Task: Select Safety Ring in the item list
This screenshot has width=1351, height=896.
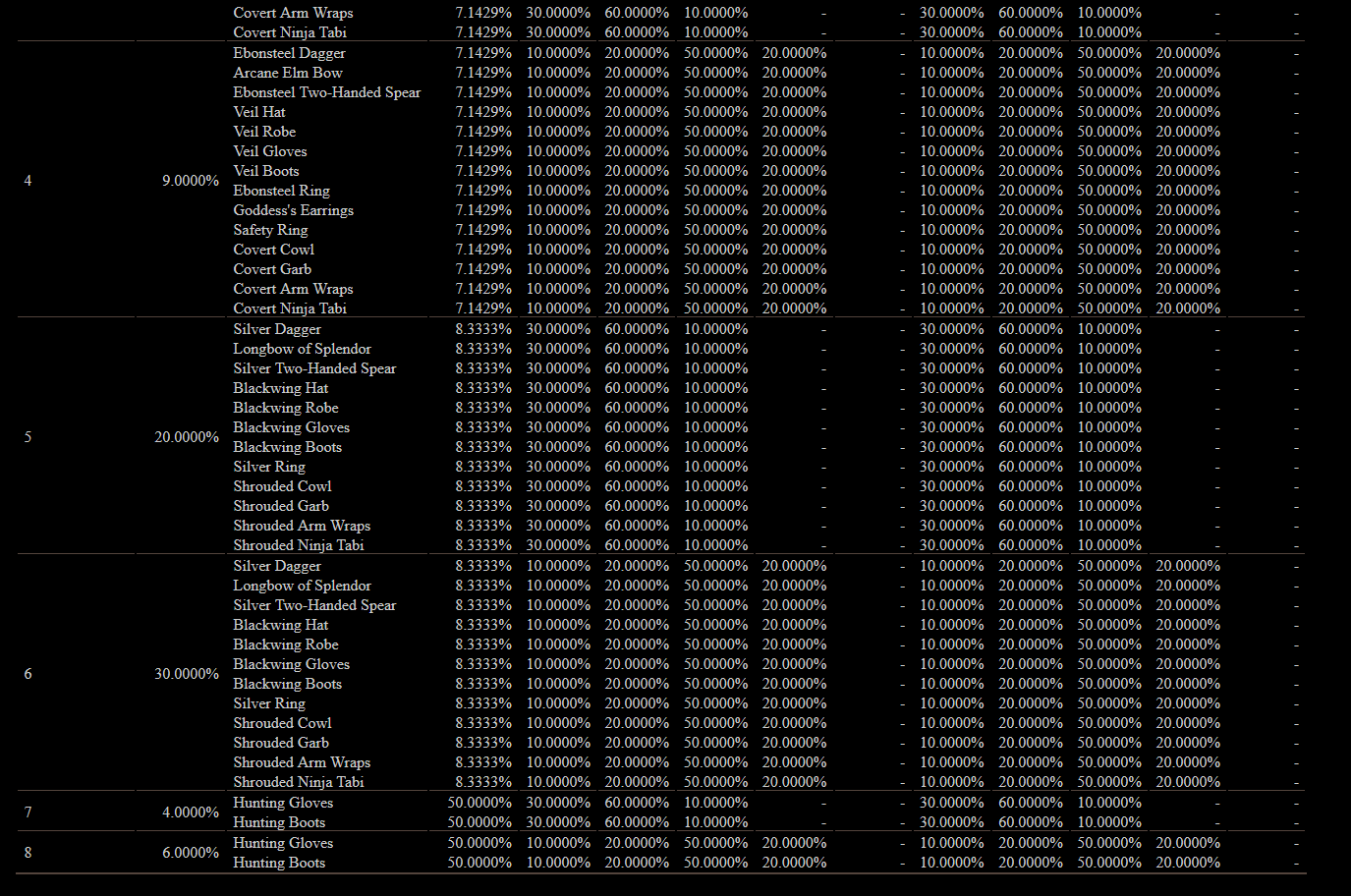Action: coord(270,230)
